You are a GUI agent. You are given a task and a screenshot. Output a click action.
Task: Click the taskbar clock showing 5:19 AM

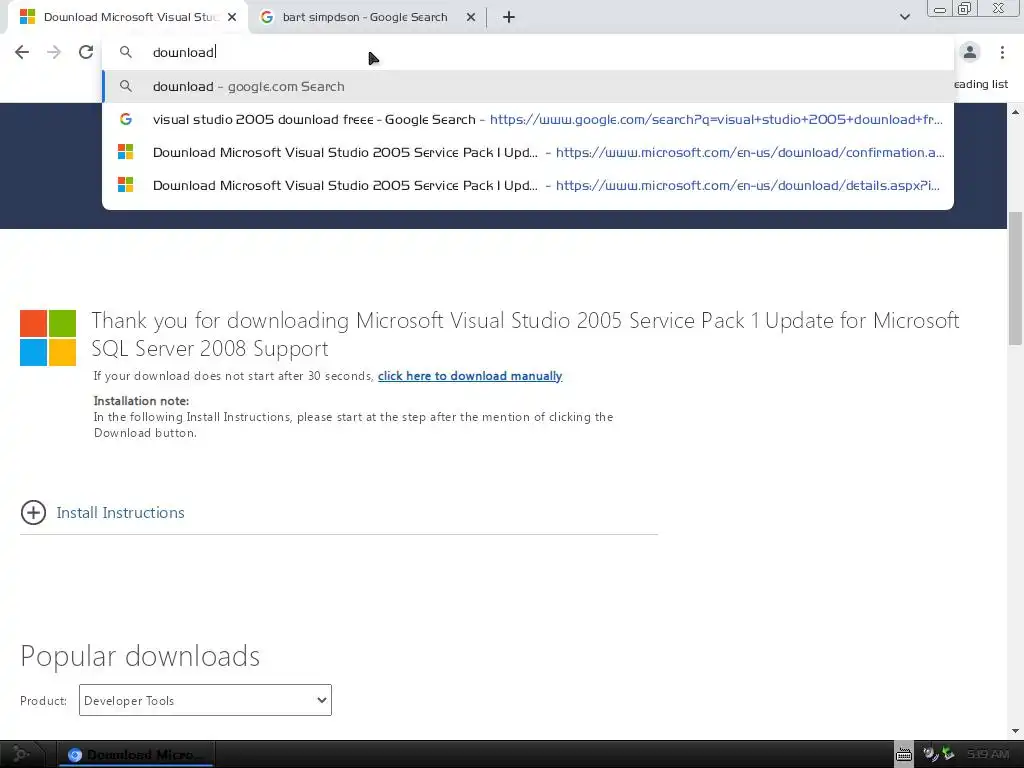(988, 755)
